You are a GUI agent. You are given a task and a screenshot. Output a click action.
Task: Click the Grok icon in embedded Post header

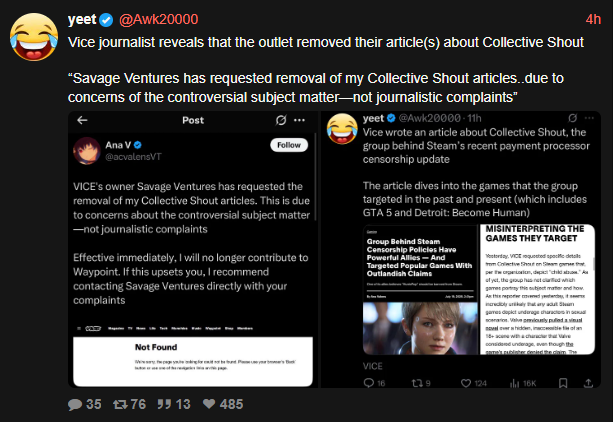[x=281, y=120]
